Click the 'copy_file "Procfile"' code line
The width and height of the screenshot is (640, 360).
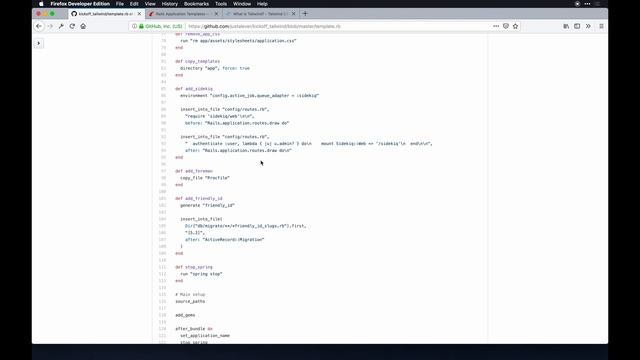point(205,178)
